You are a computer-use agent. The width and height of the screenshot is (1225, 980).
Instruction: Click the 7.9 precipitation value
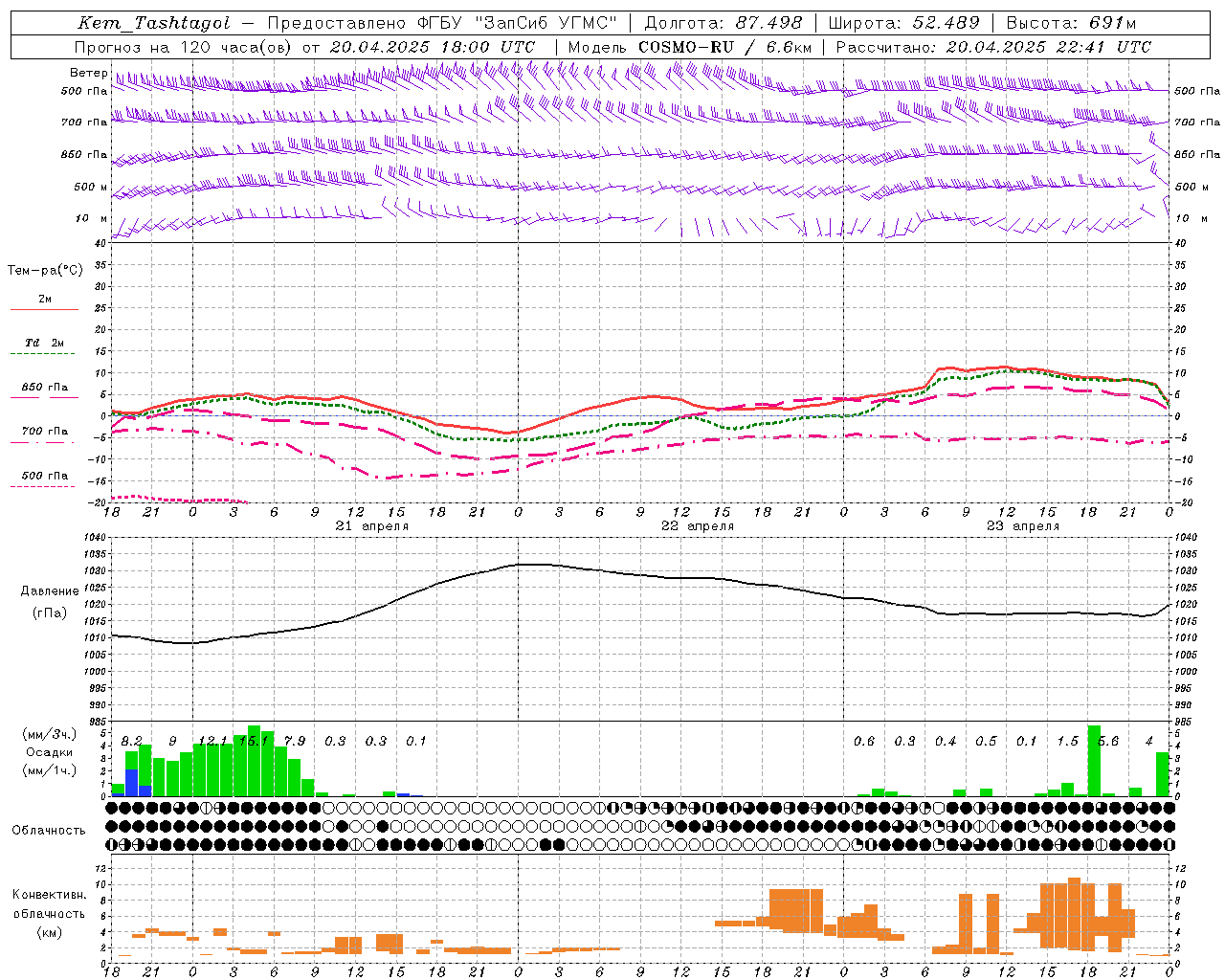point(295,742)
